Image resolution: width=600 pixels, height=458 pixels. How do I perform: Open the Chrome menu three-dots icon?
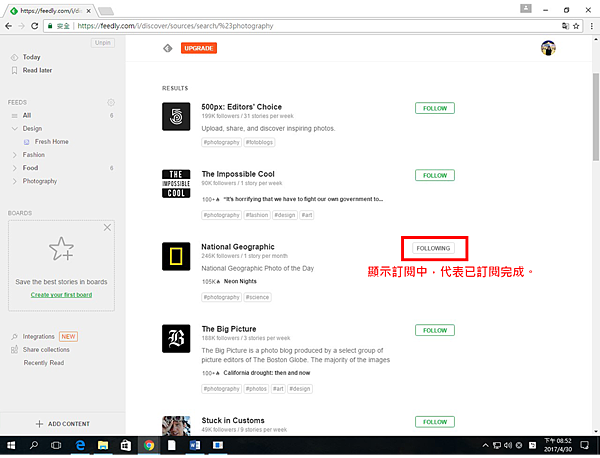(592, 26)
